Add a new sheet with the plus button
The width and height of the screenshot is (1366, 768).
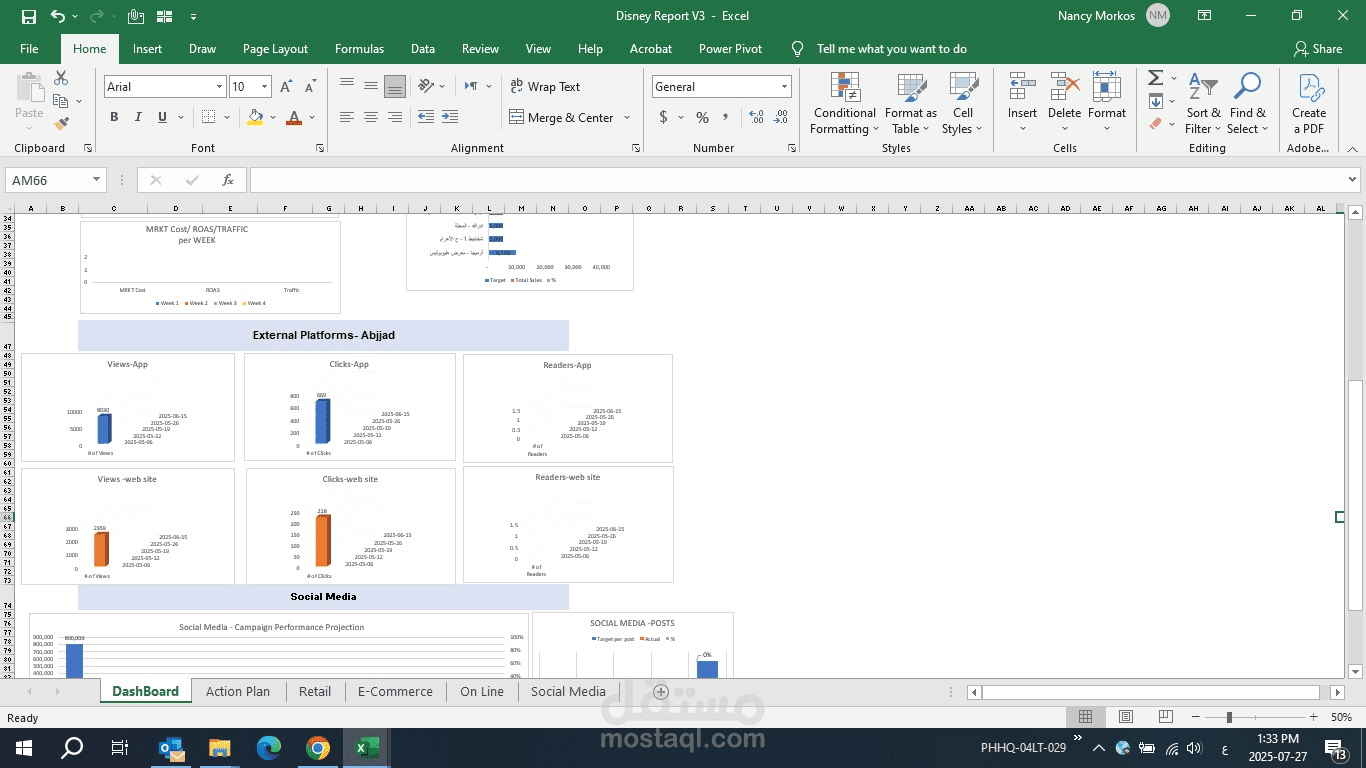coord(660,692)
